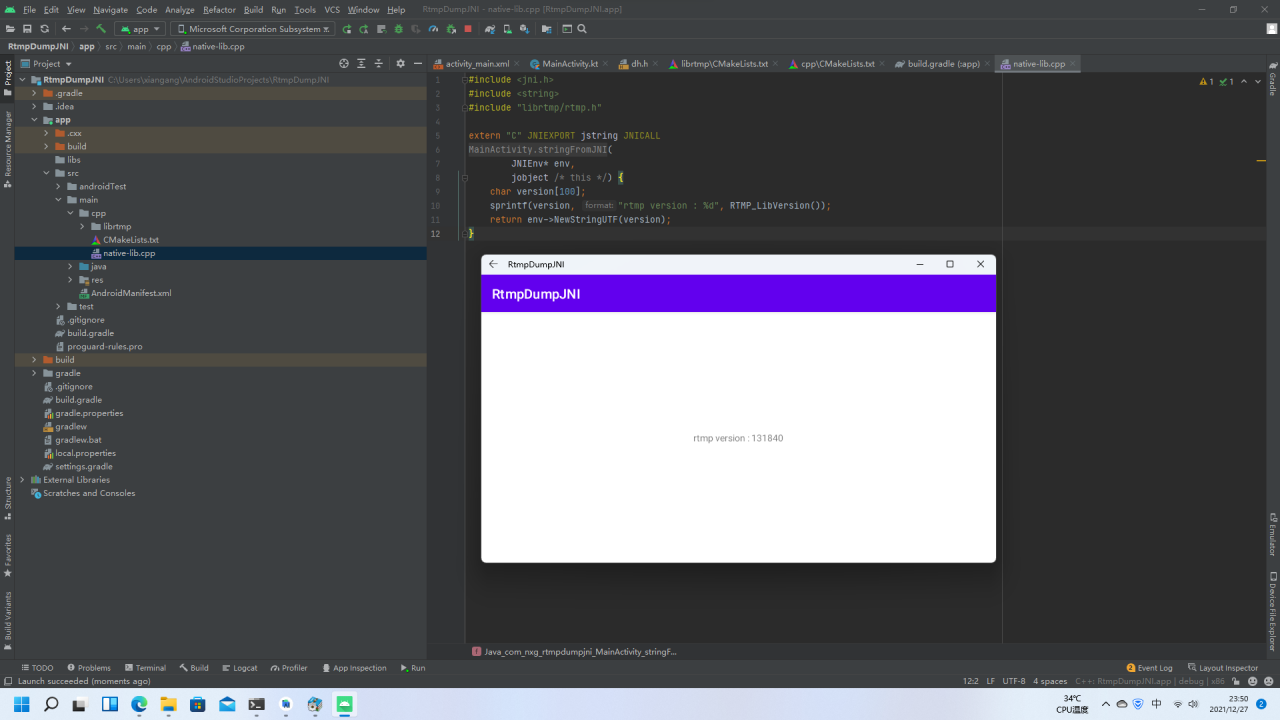Open the App Inspection tool window

pyautogui.click(x=354, y=668)
